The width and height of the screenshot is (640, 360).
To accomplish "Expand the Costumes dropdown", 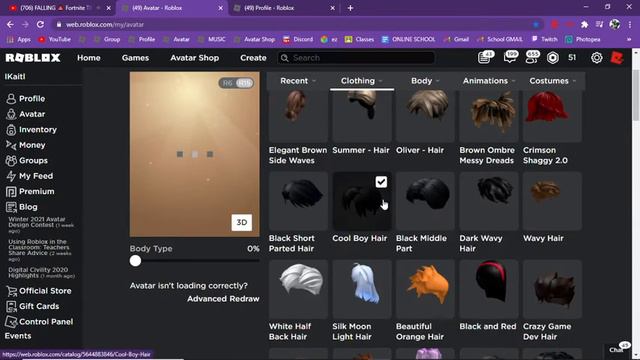I will tap(553, 81).
